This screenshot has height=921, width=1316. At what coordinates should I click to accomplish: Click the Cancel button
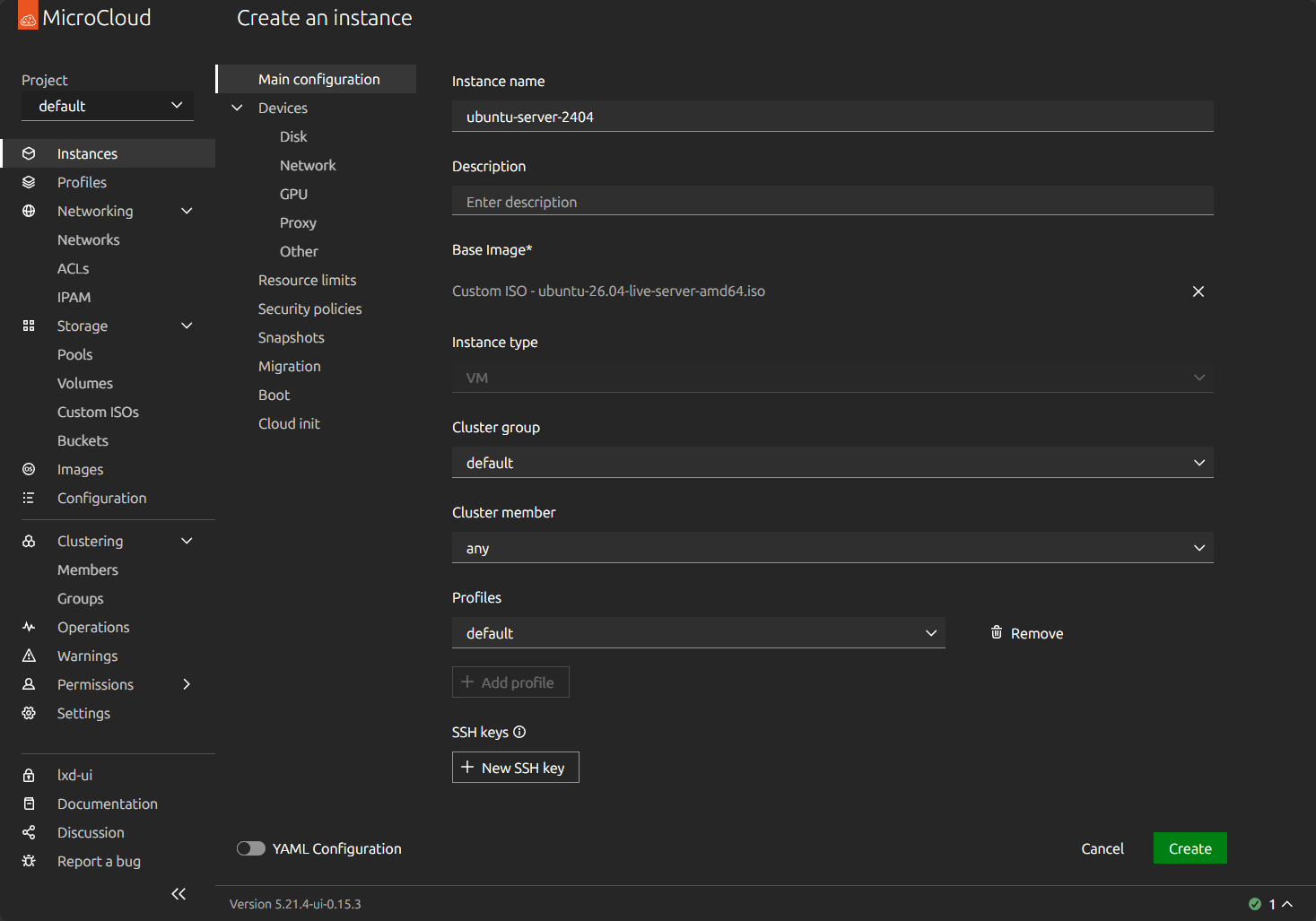pyautogui.click(x=1102, y=848)
